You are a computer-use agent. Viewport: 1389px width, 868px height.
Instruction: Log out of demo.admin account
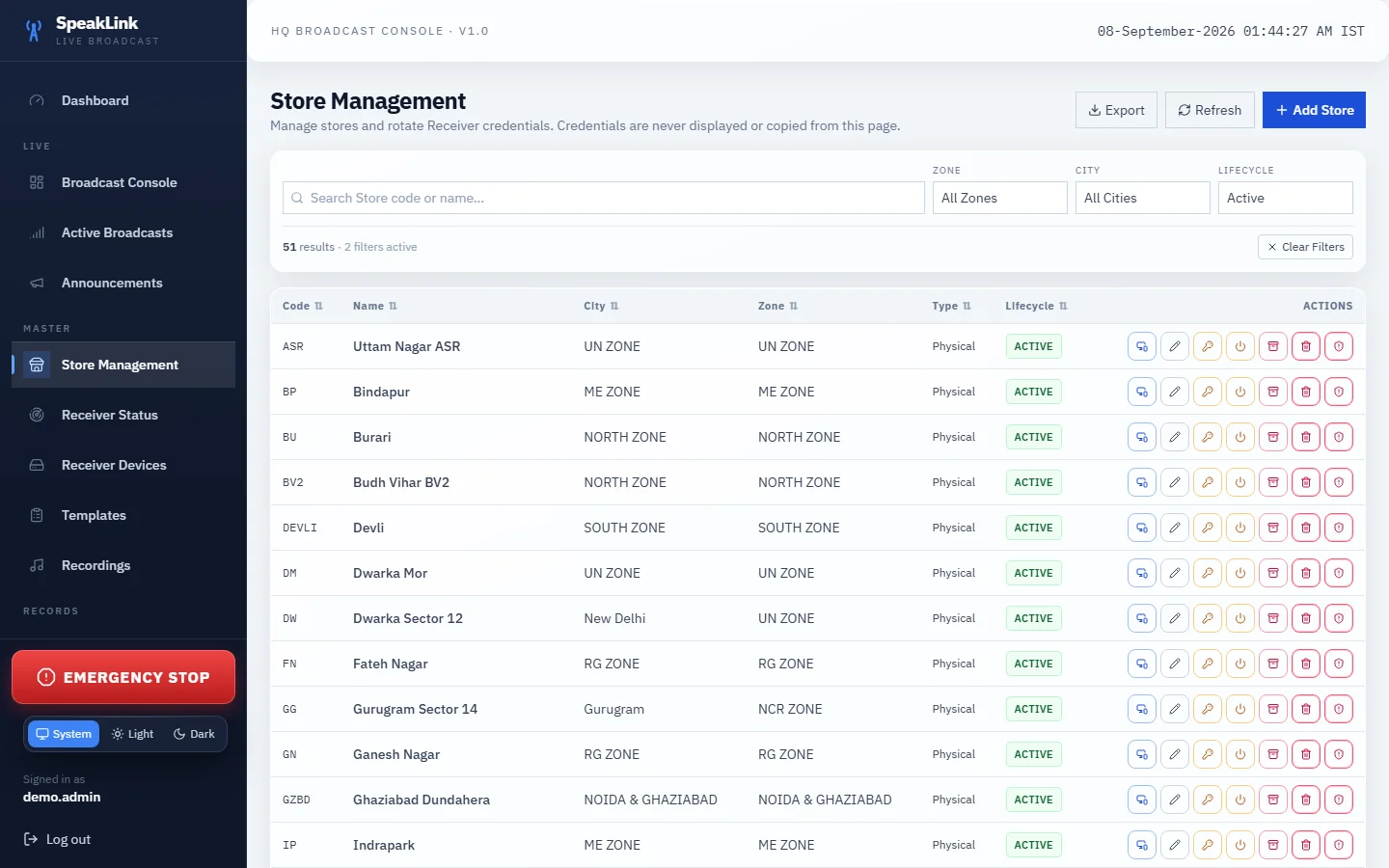point(58,839)
